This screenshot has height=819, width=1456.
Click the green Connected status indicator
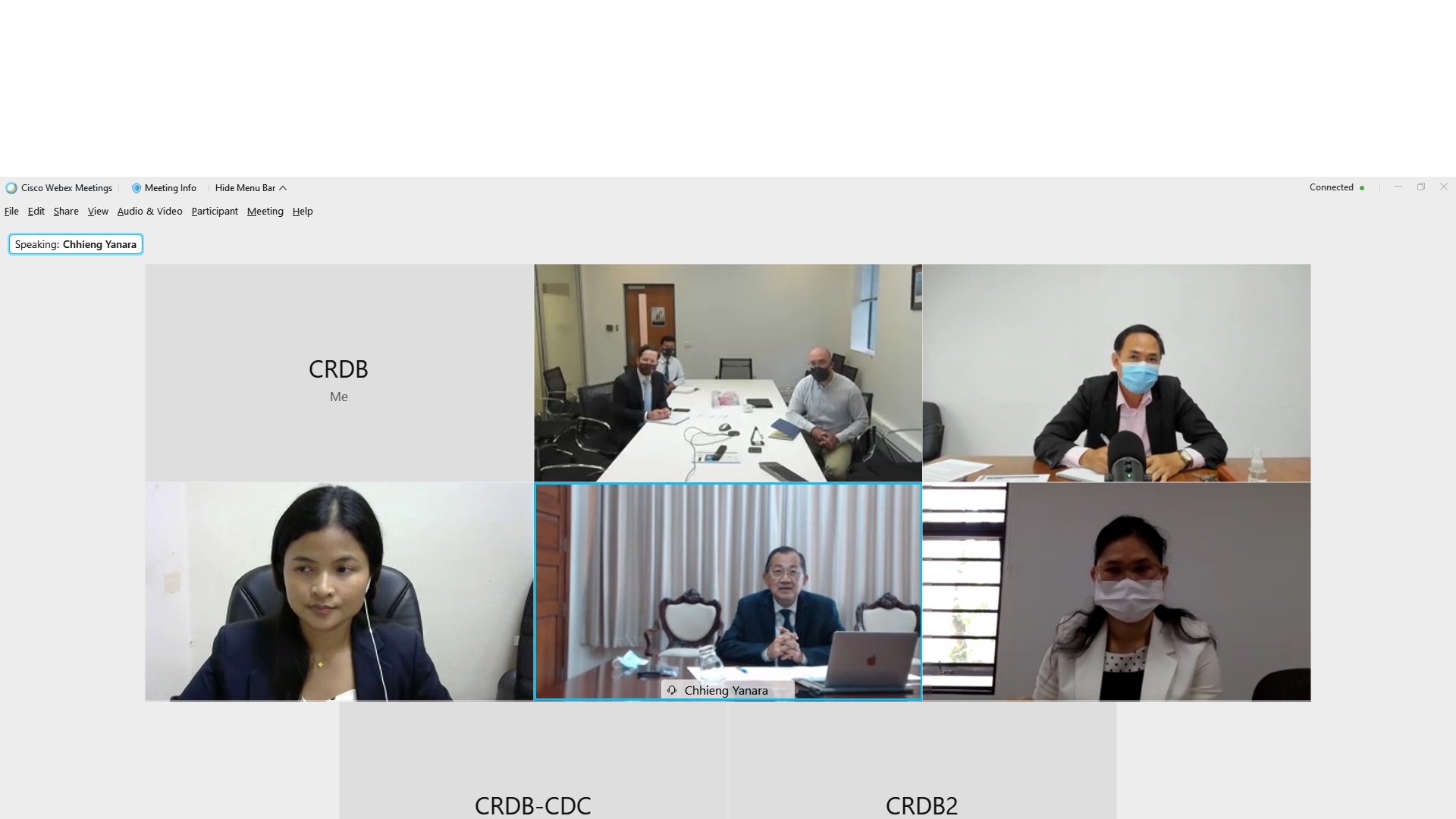tap(1362, 188)
